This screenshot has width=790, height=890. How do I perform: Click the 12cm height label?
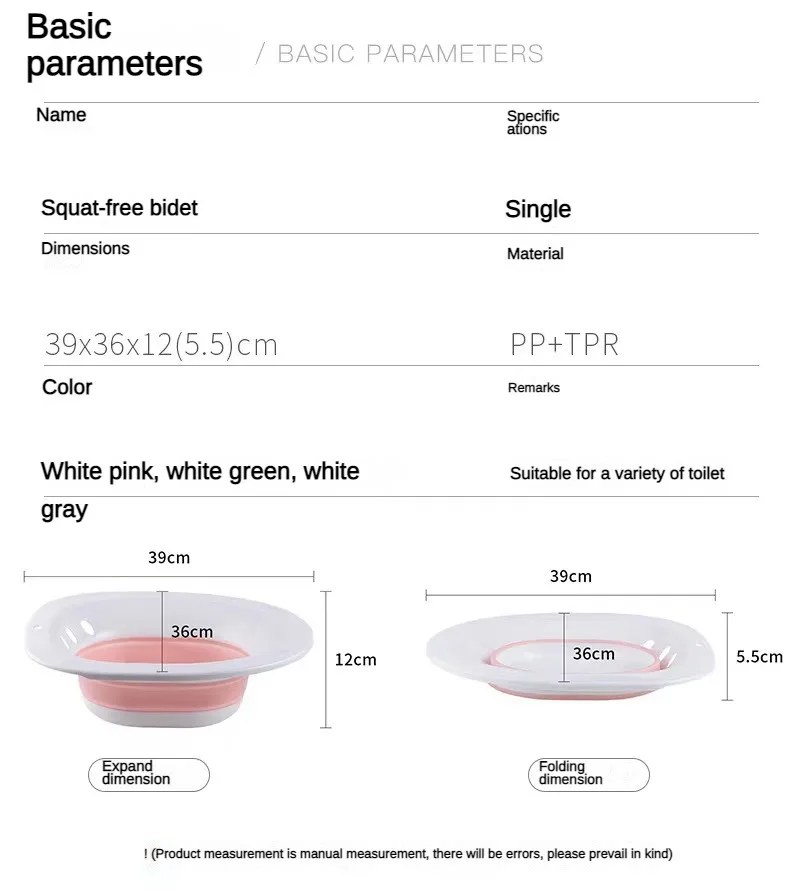pos(355,660)
